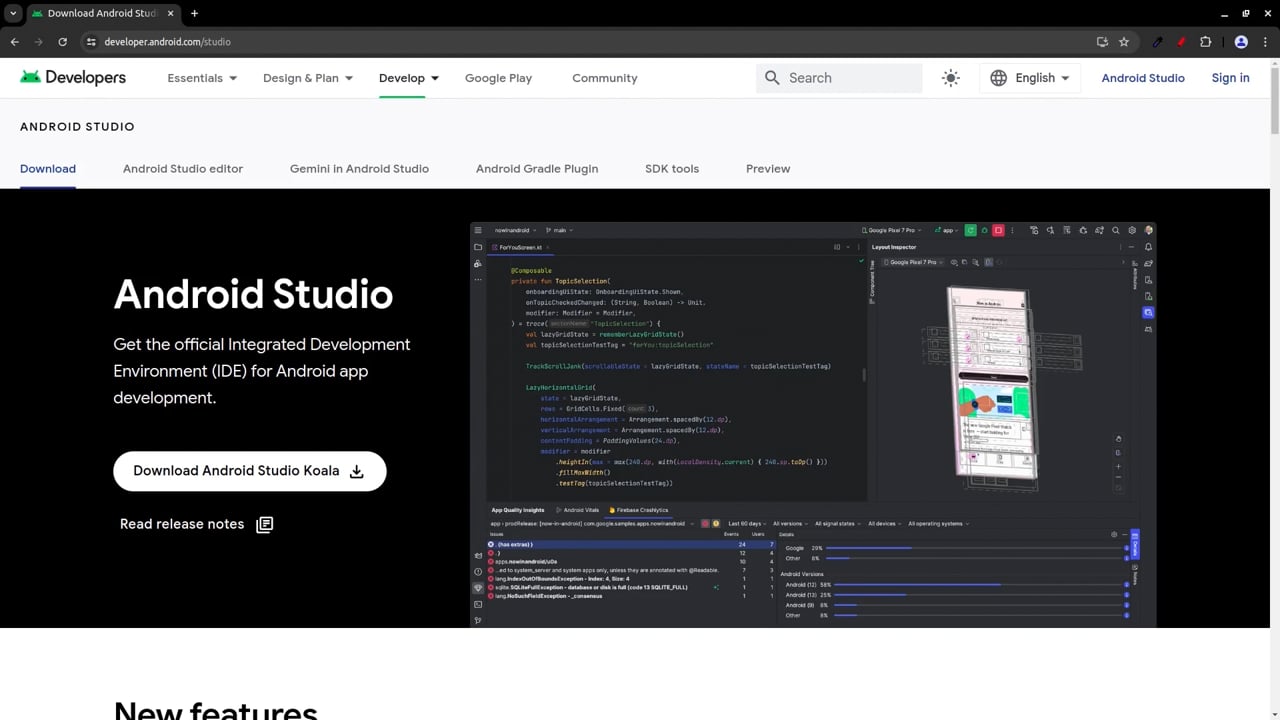Open the Extensions puzzle icon
The height and width of the screenshot is (720, 1280).
1205,42
